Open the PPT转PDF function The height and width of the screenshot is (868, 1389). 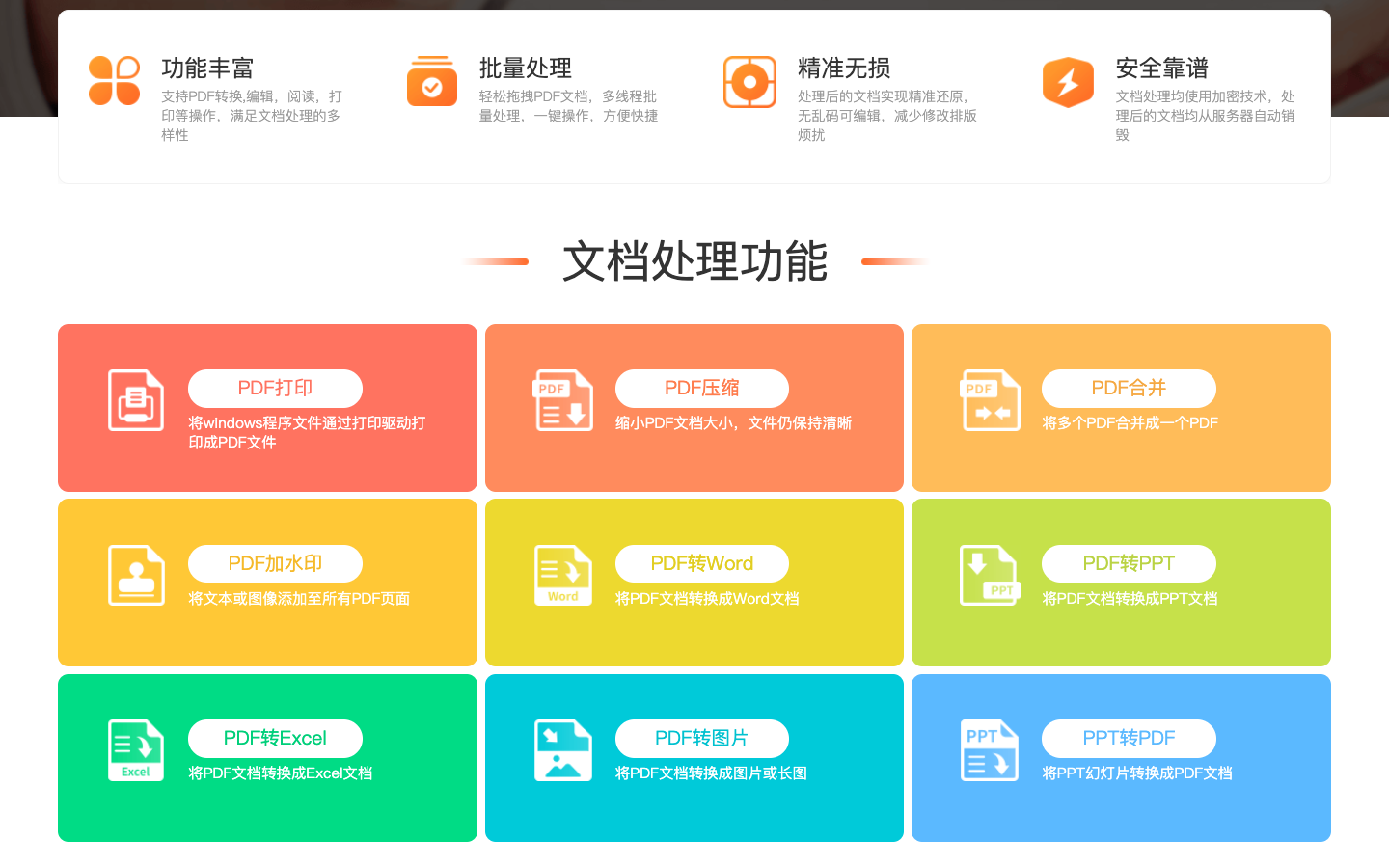(x=1130, y=738)
